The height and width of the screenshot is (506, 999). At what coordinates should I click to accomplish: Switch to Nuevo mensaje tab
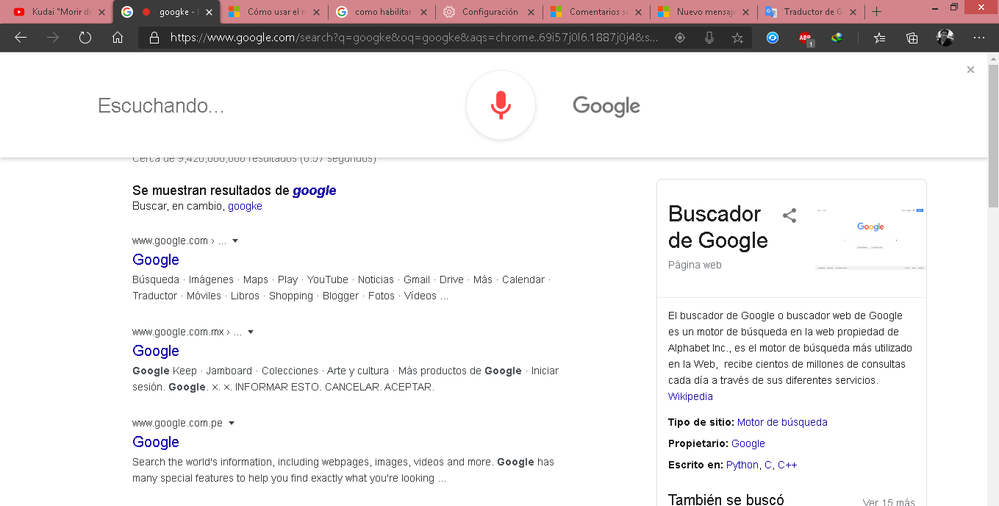click(x=704, y=11)
